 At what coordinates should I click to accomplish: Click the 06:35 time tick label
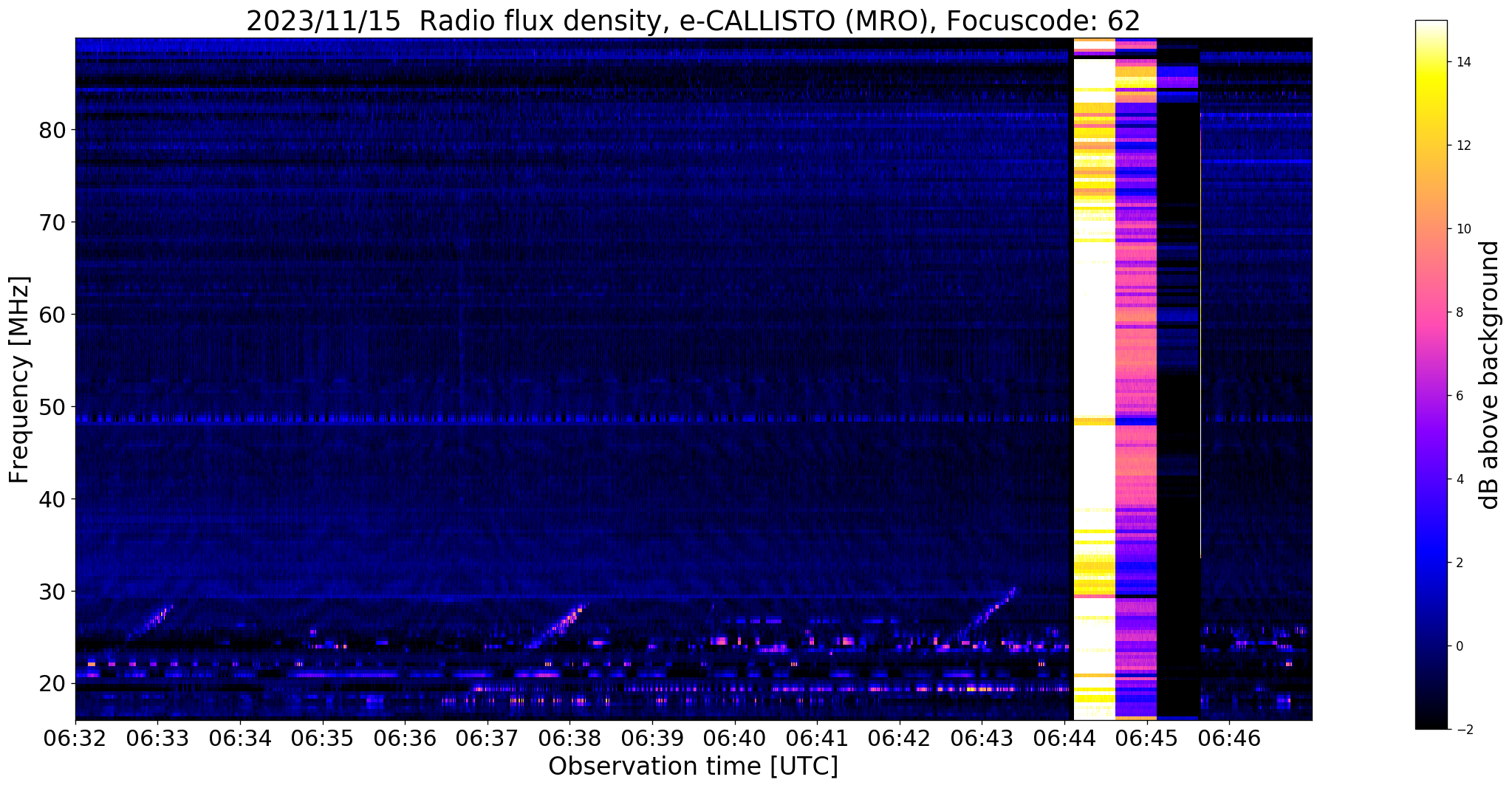point(323,739)
